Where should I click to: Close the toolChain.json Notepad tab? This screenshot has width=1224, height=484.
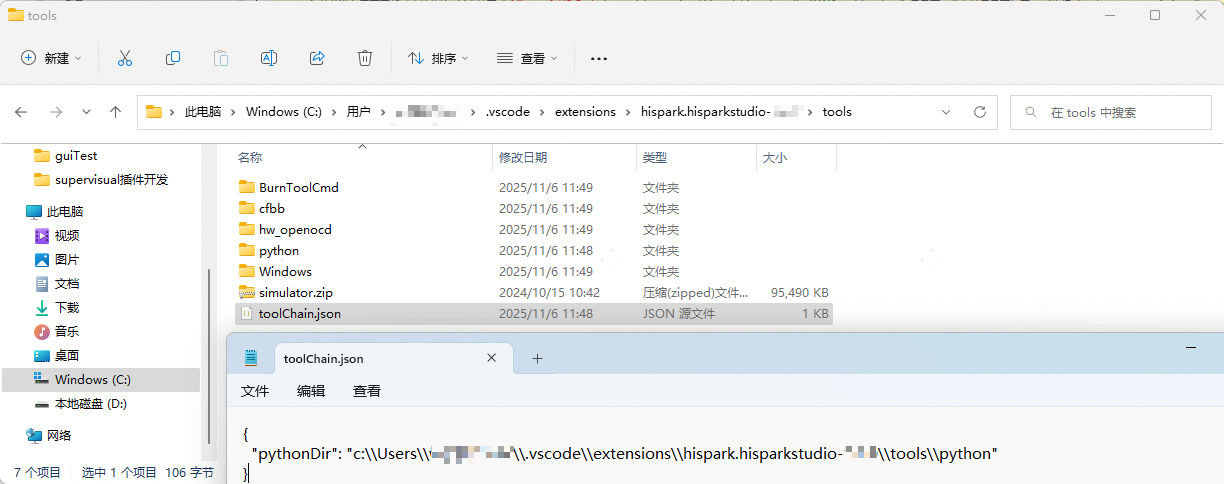click(x=491, y=358)
